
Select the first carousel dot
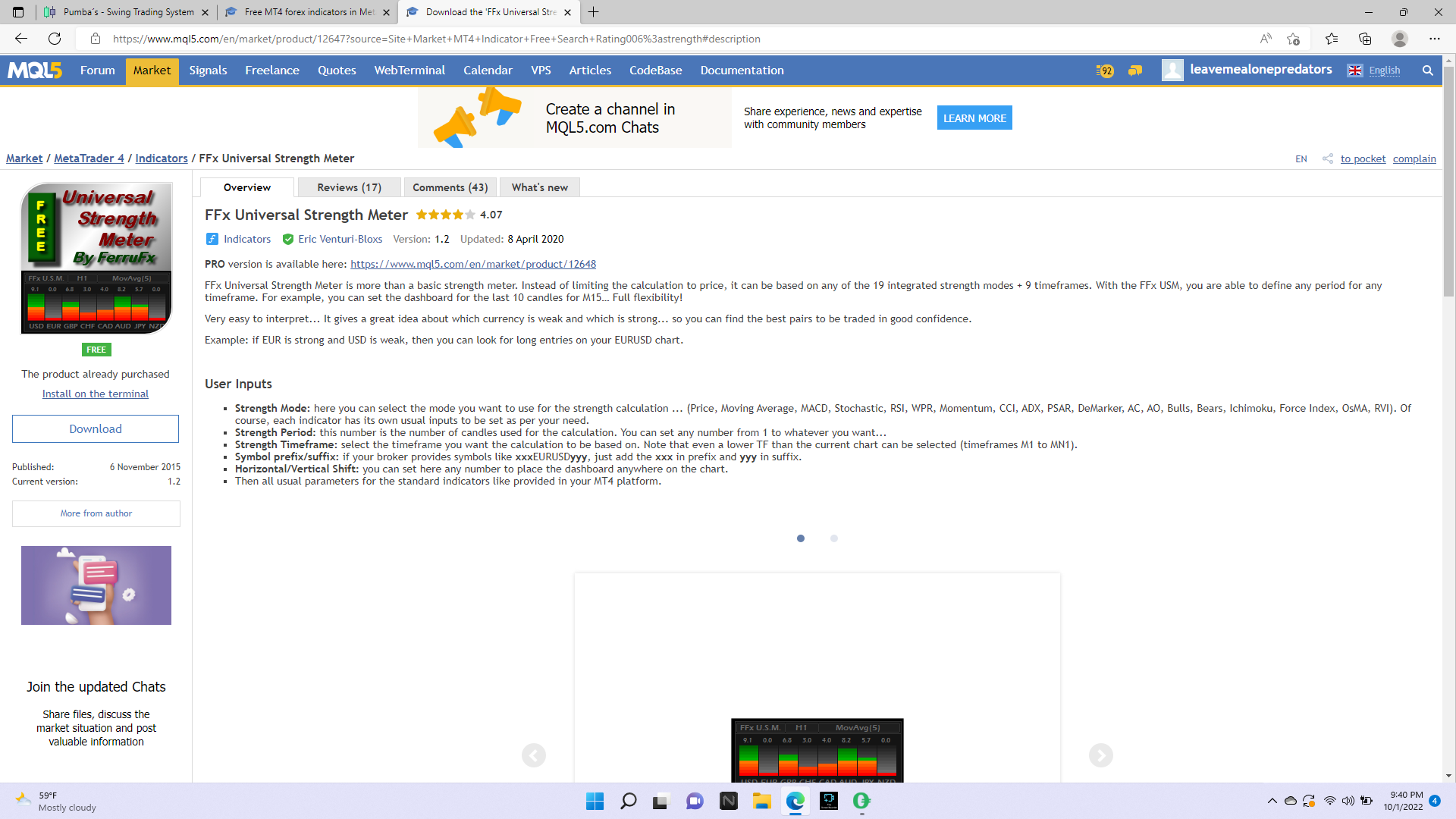click(801, 538)
